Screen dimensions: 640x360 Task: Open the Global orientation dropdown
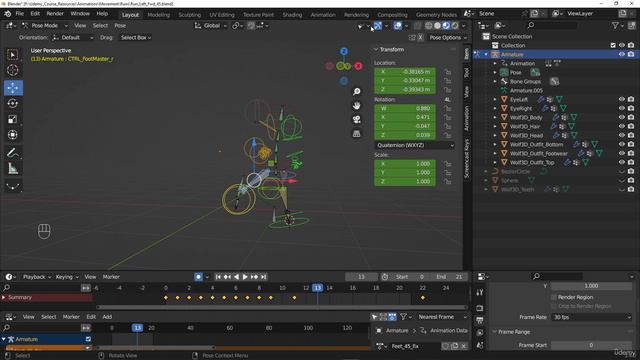tap(211, 26)
